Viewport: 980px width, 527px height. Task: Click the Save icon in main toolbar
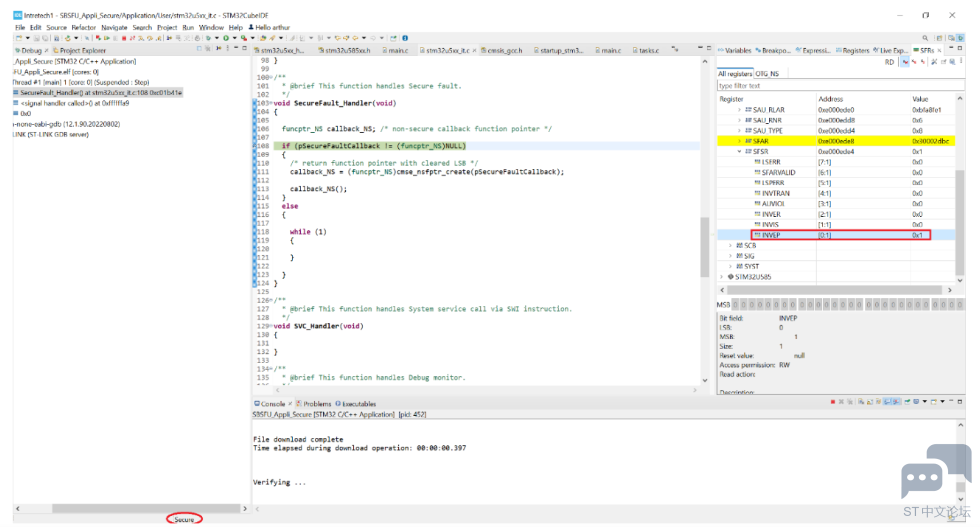point(37,38)
